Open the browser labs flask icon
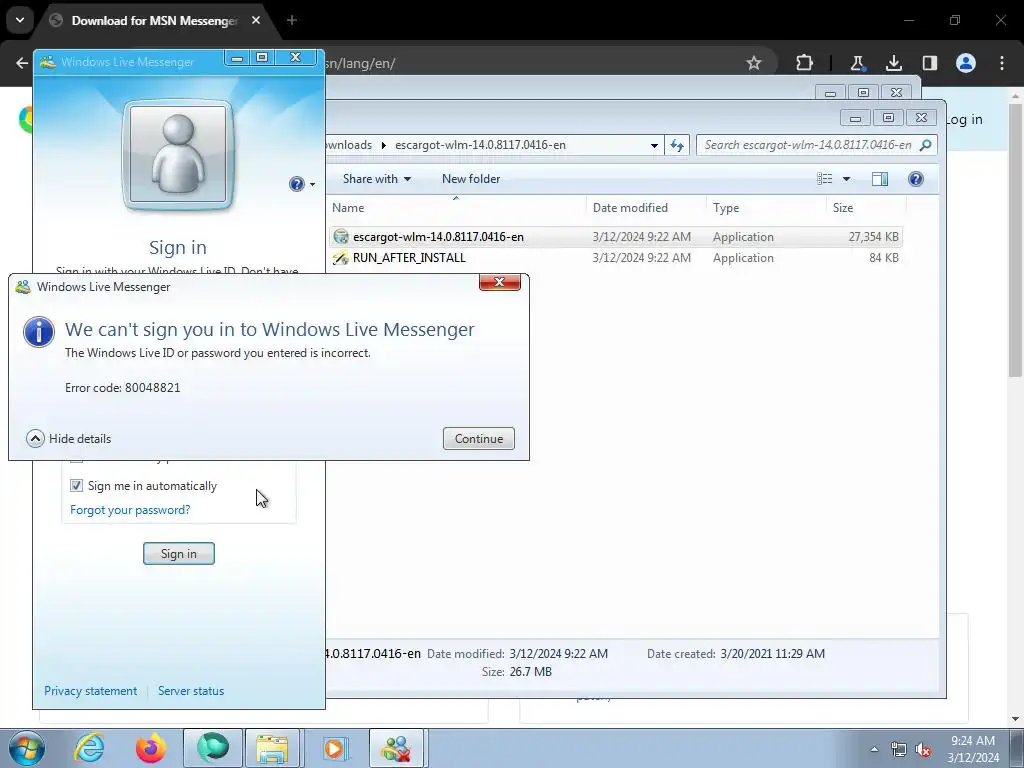The image size is (1024, 768). point(857,63)
